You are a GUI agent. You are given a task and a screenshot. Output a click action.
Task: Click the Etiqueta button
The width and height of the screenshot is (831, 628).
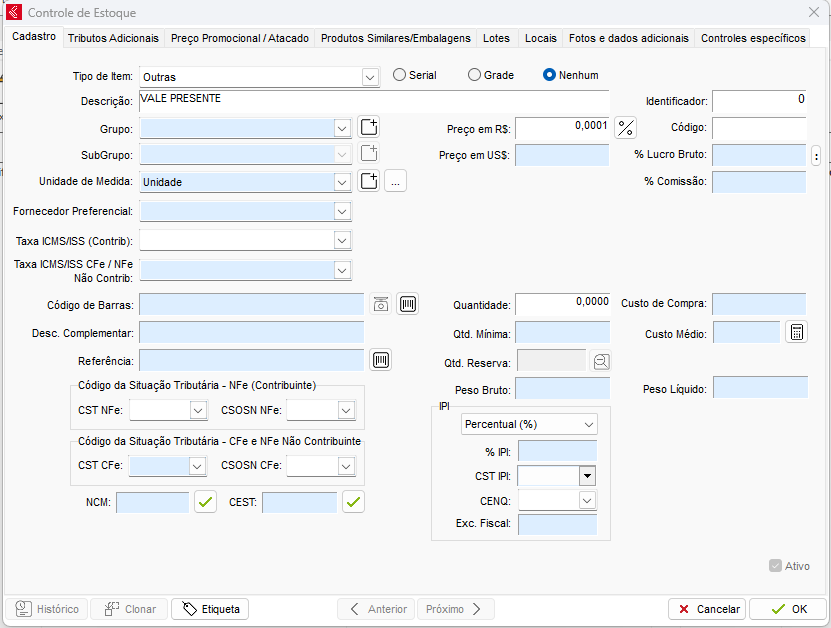pos(210,609)
